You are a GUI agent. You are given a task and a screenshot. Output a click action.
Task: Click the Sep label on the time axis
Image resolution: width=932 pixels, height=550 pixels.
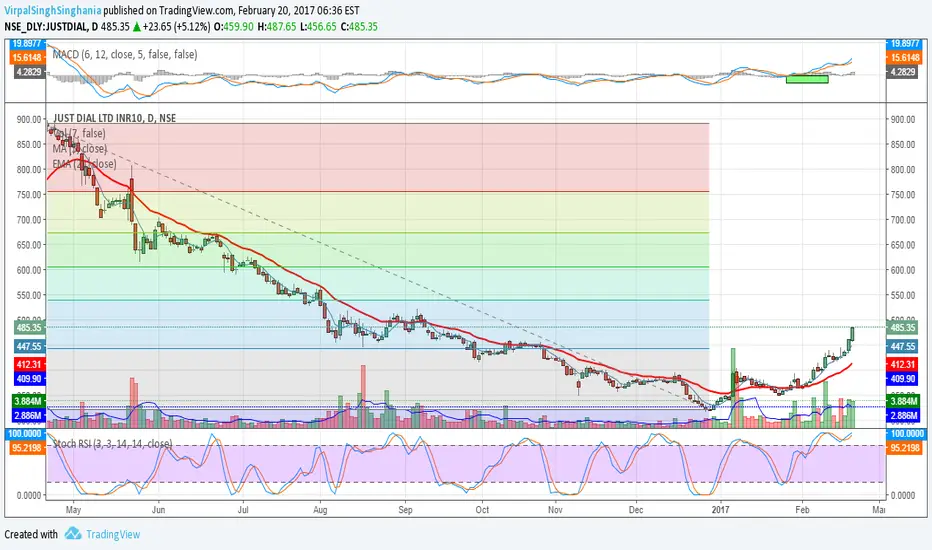point(405,510)
